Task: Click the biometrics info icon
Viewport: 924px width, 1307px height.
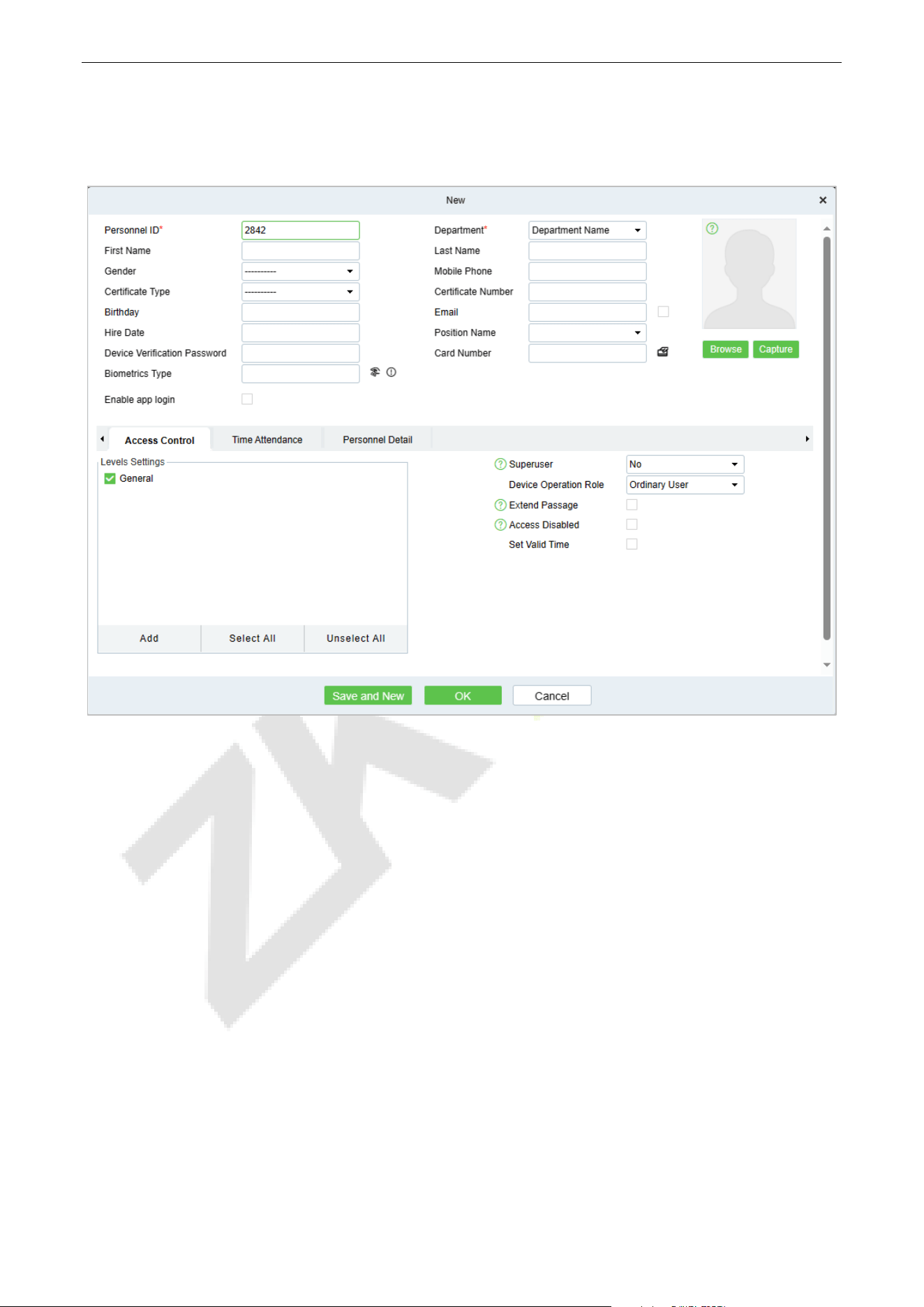Action: pyautogui.click(x=392, y=372)
